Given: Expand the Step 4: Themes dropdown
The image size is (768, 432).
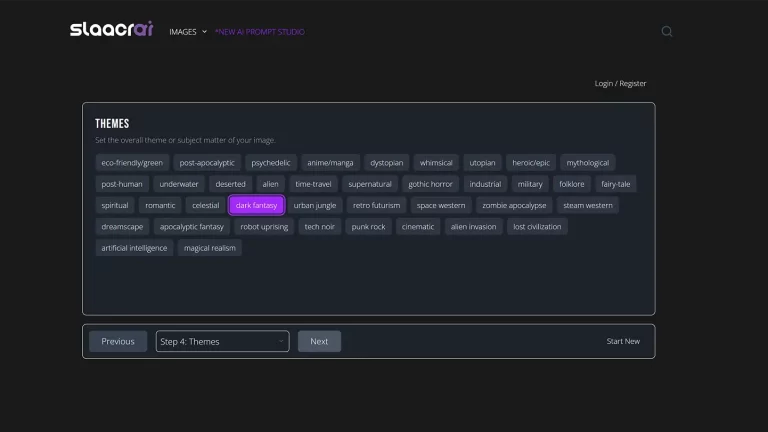Looking at the screenshot, I should click(222, 341).
